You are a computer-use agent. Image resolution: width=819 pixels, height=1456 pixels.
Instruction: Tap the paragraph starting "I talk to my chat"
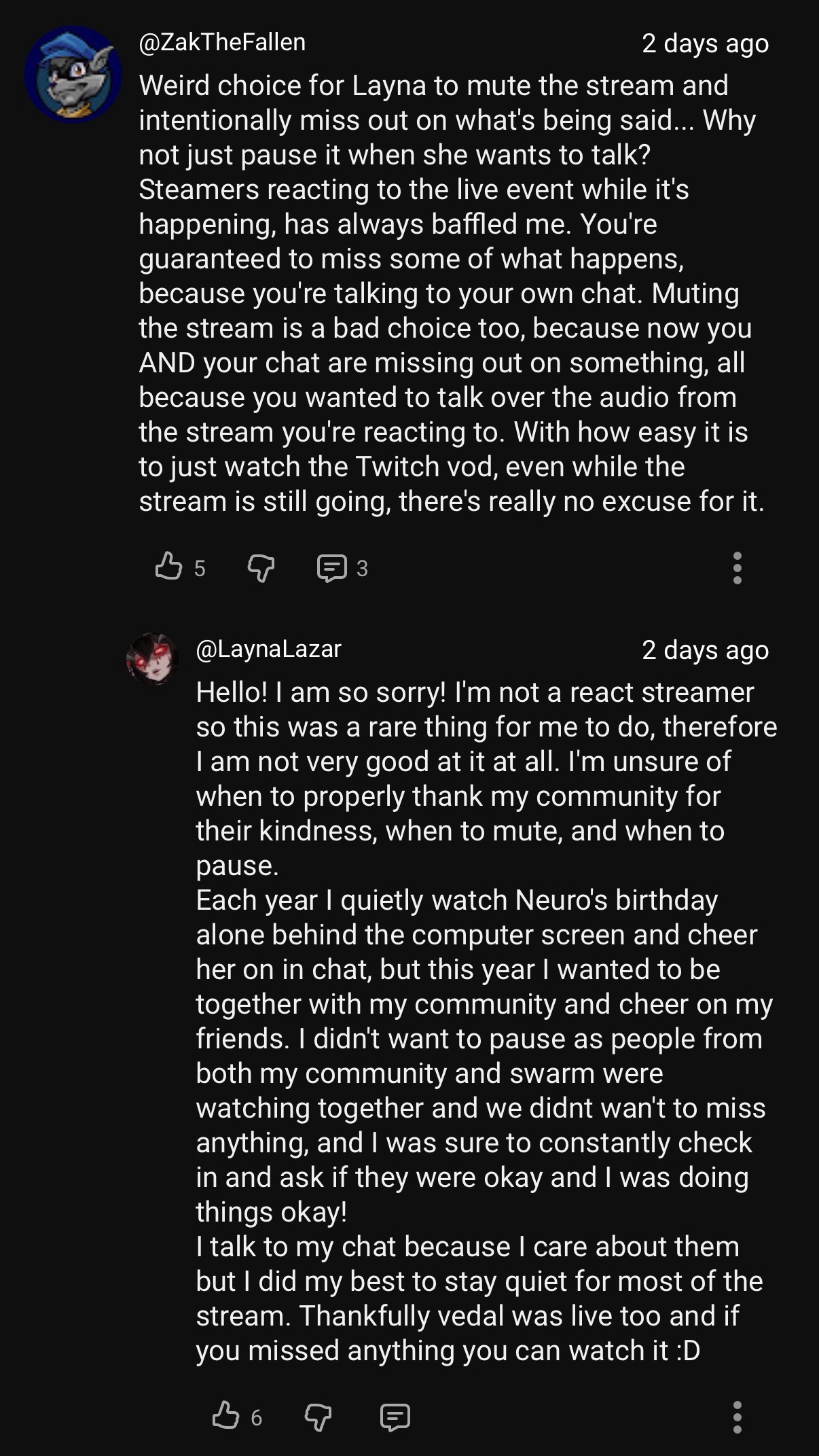point(475,1298)
